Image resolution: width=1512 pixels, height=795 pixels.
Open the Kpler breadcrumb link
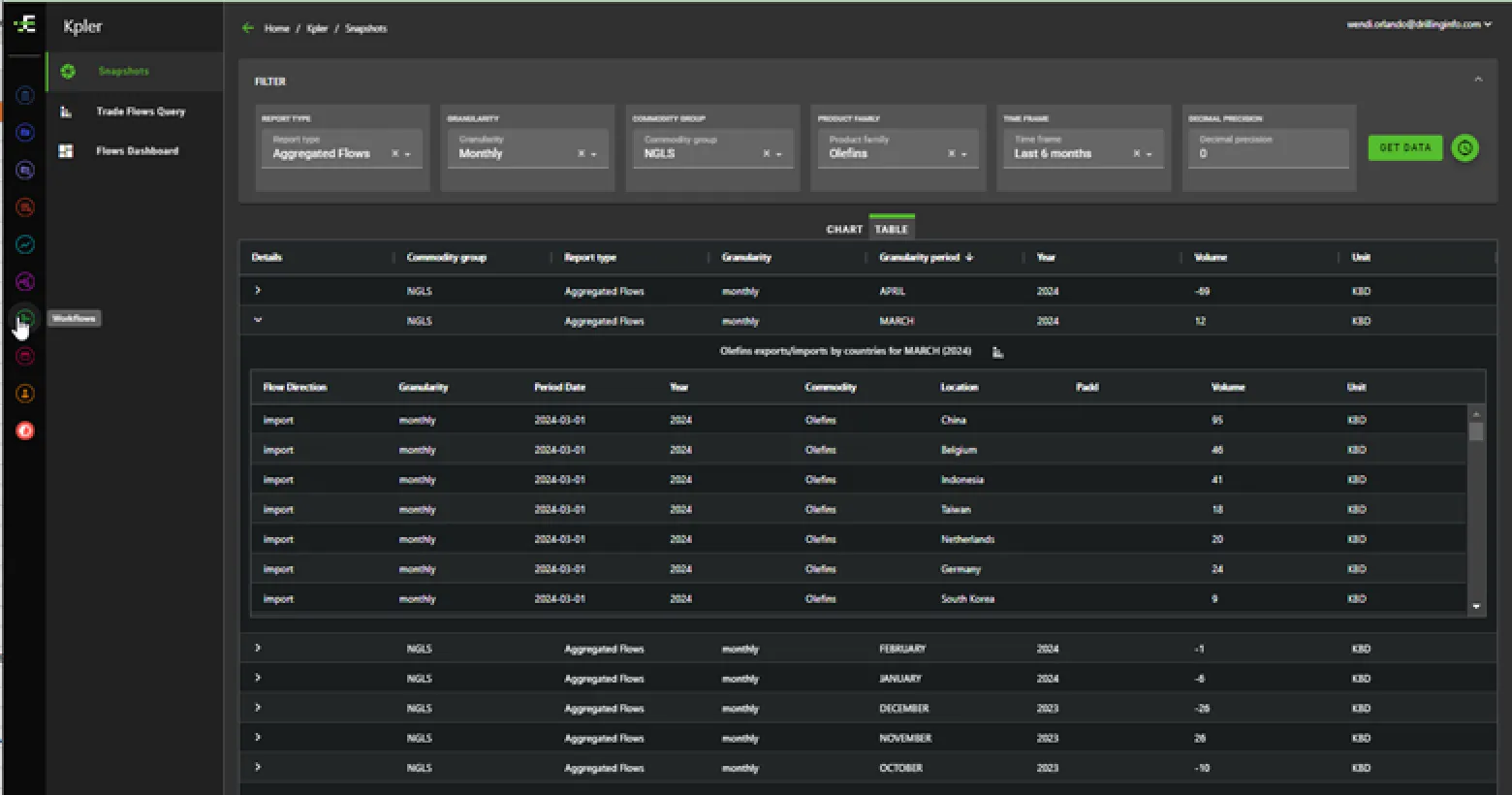pos(317,28)
